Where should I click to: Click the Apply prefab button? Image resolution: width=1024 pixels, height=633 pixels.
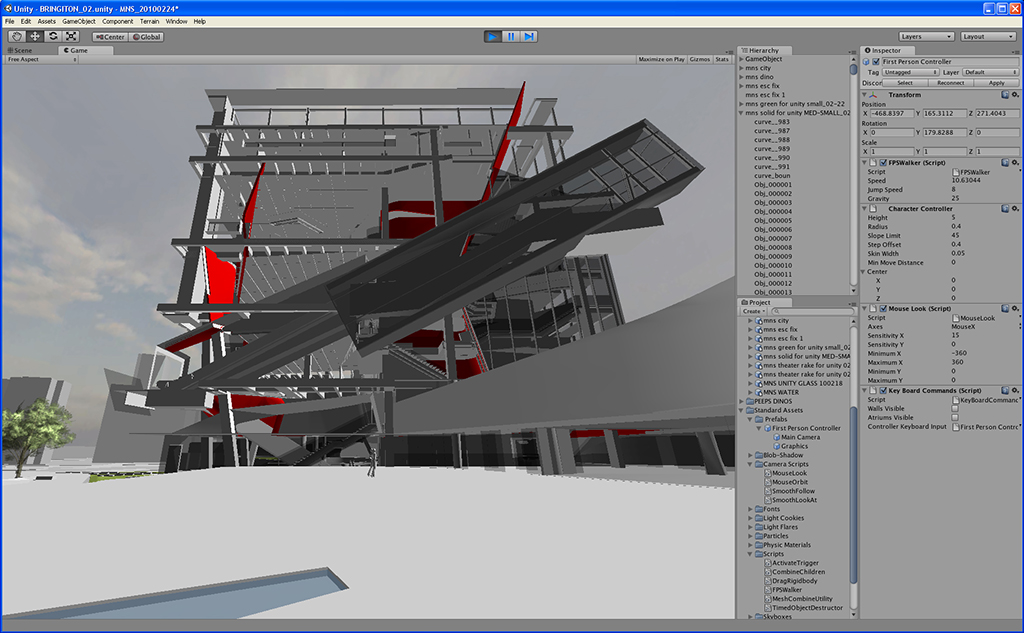click(x=996, y=83)
